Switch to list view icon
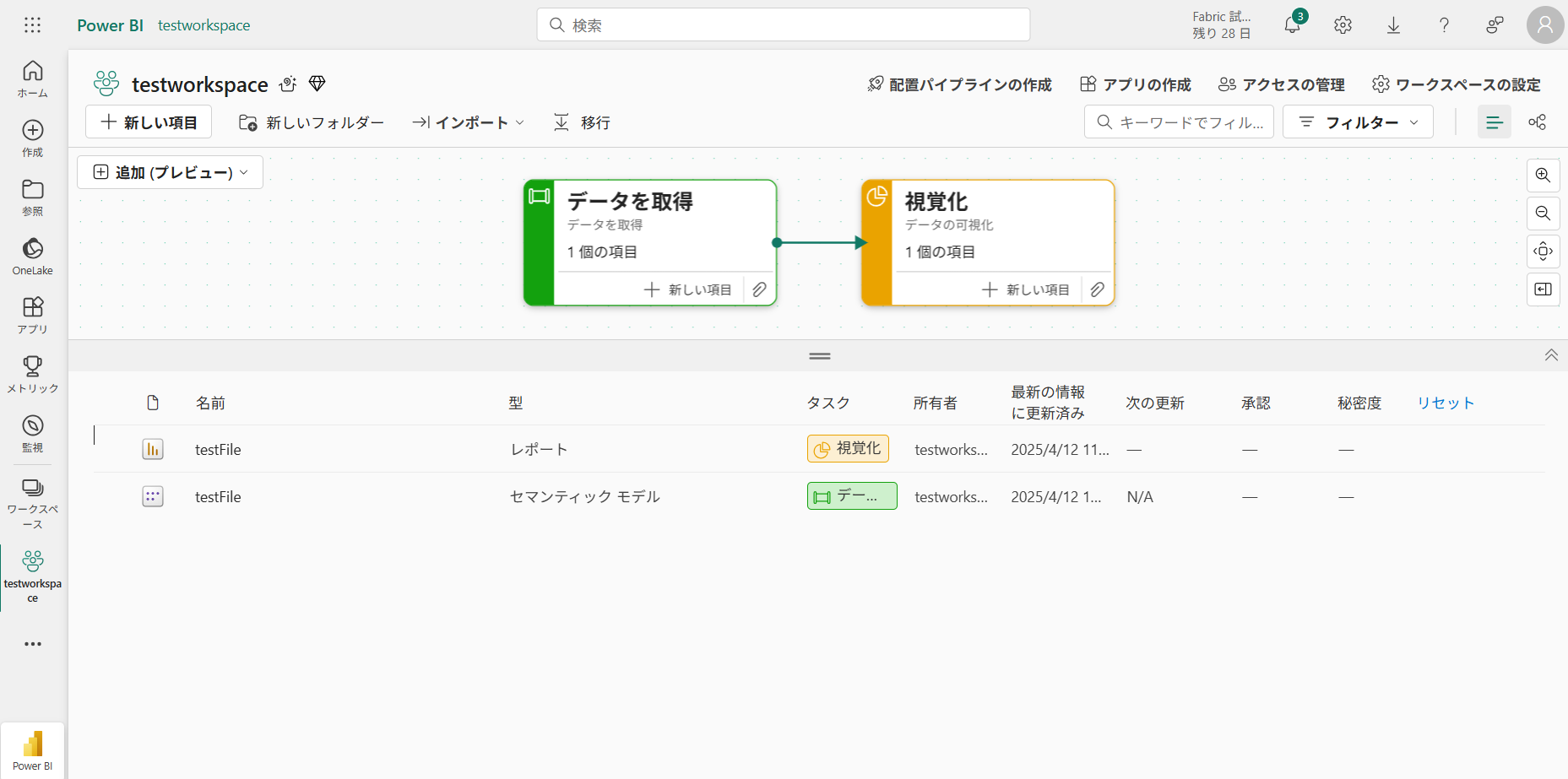This screenshot has height=779, width=1568. coord(1495,122)
